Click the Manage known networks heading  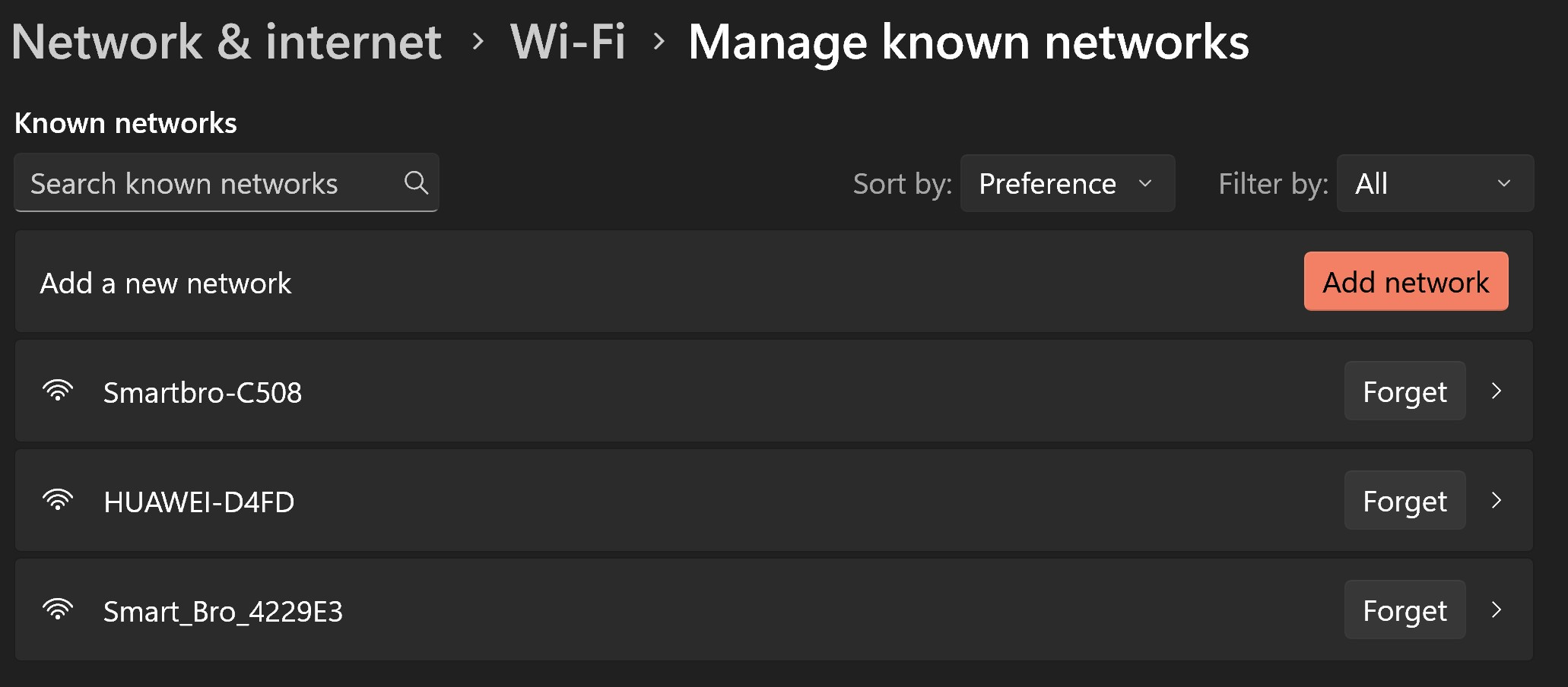pos(968,42)
